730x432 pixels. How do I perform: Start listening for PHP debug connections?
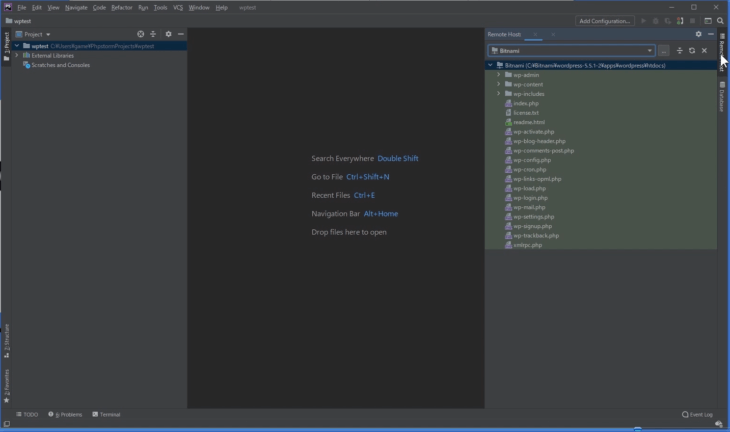pos(680,21)
